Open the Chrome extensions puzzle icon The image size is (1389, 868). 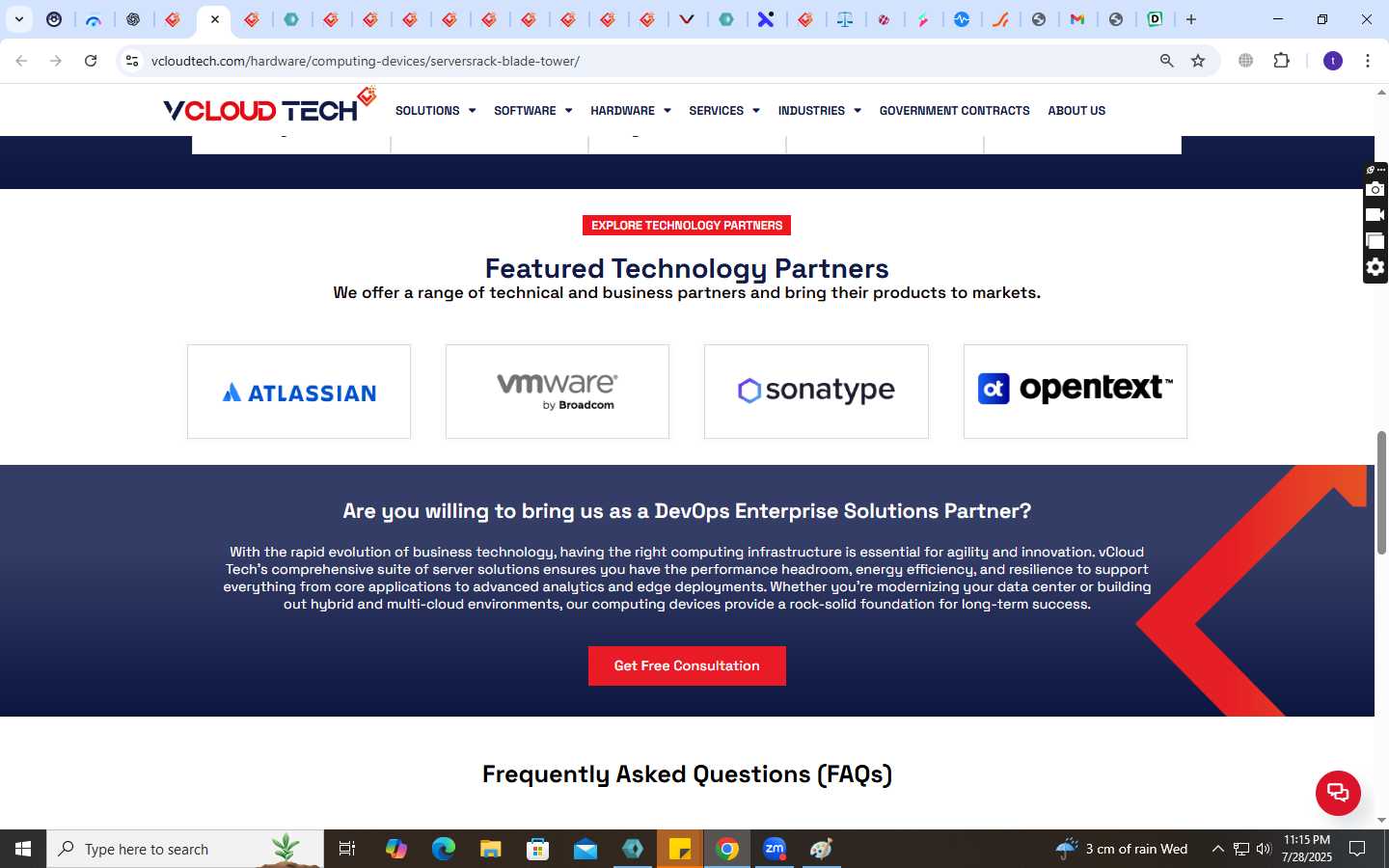[1281, 61]
